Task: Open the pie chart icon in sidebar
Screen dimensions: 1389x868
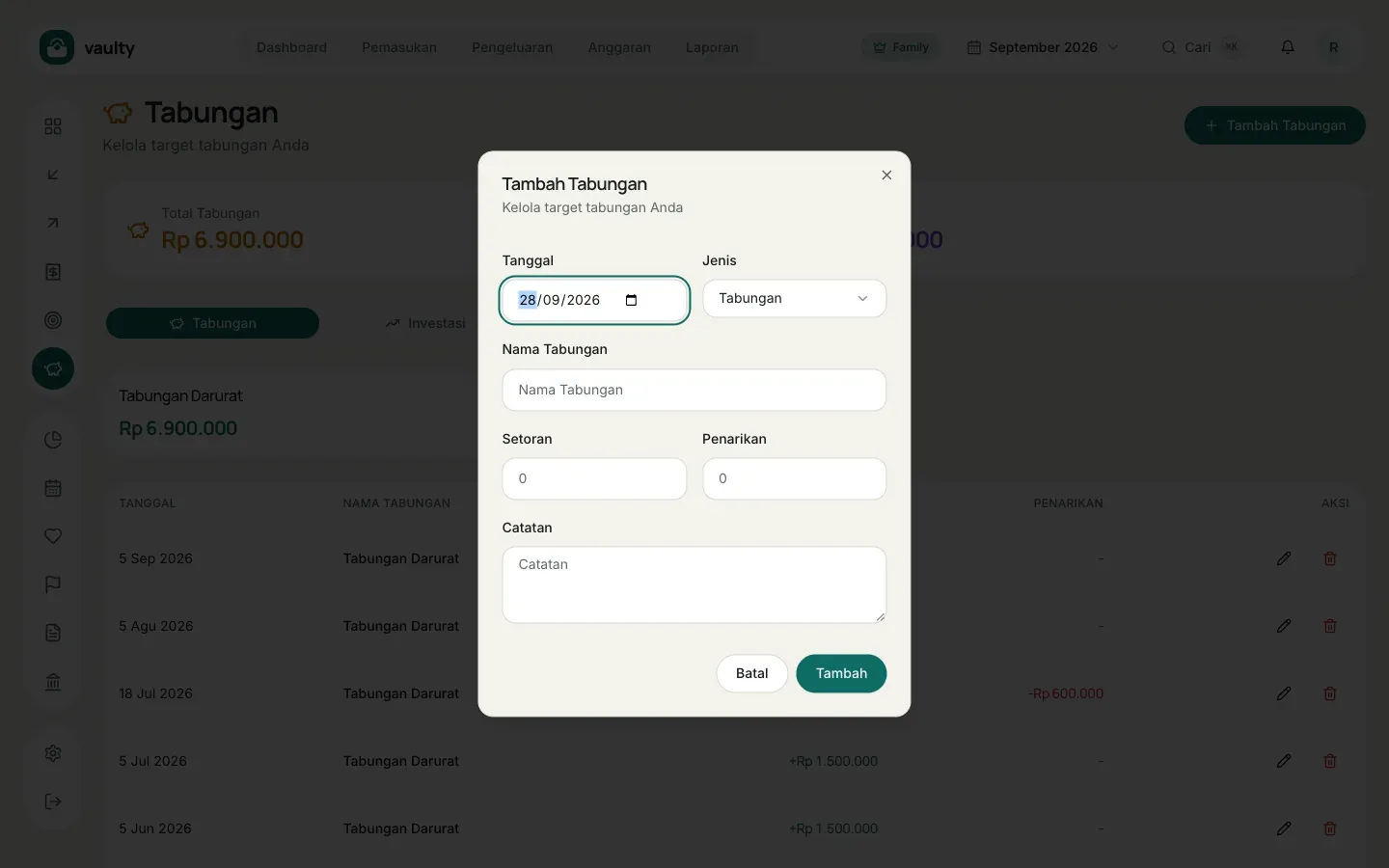Action: pyautogui.click(x=53, y=440)
